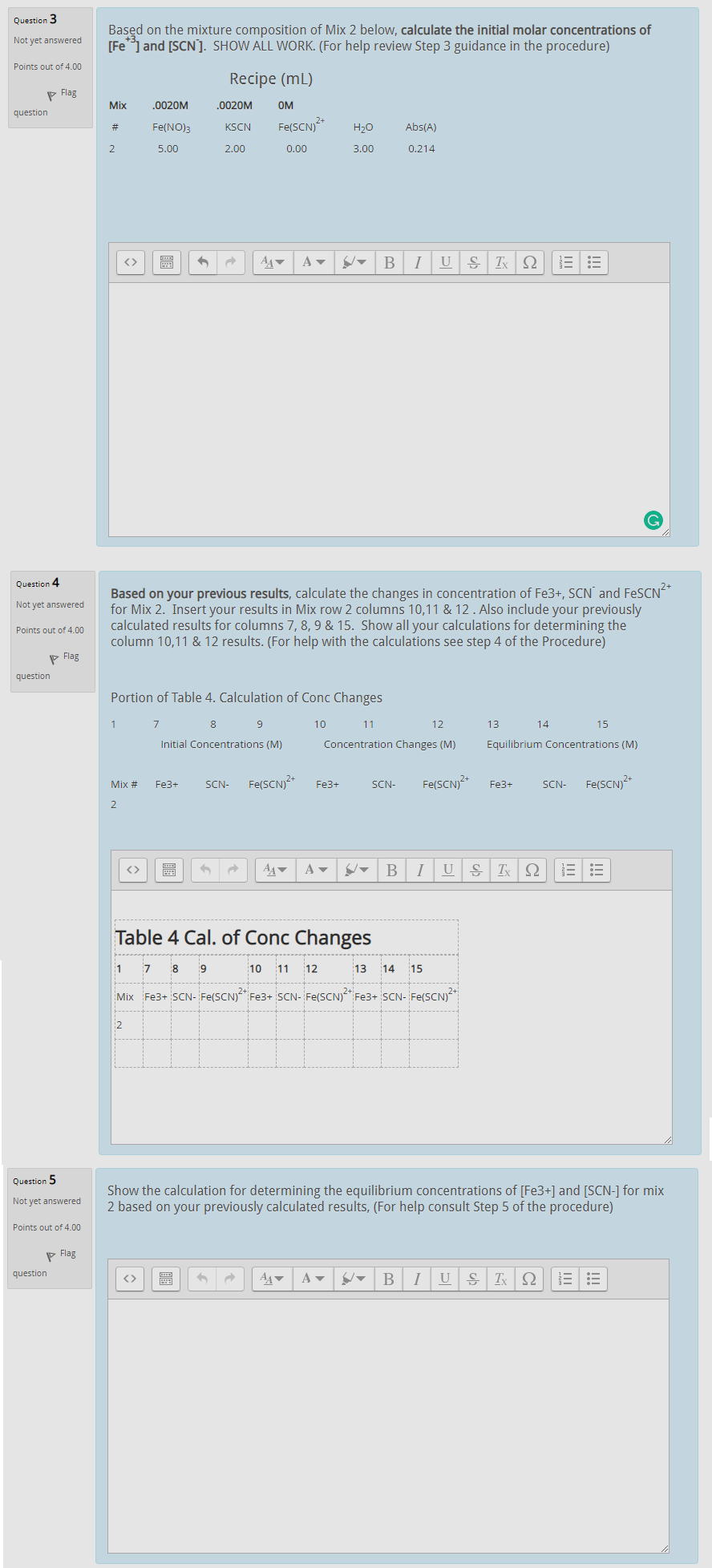712x1568 pixels.
Task: Toggle HTML source view in Question 3 editor
Action: (131, 262)
